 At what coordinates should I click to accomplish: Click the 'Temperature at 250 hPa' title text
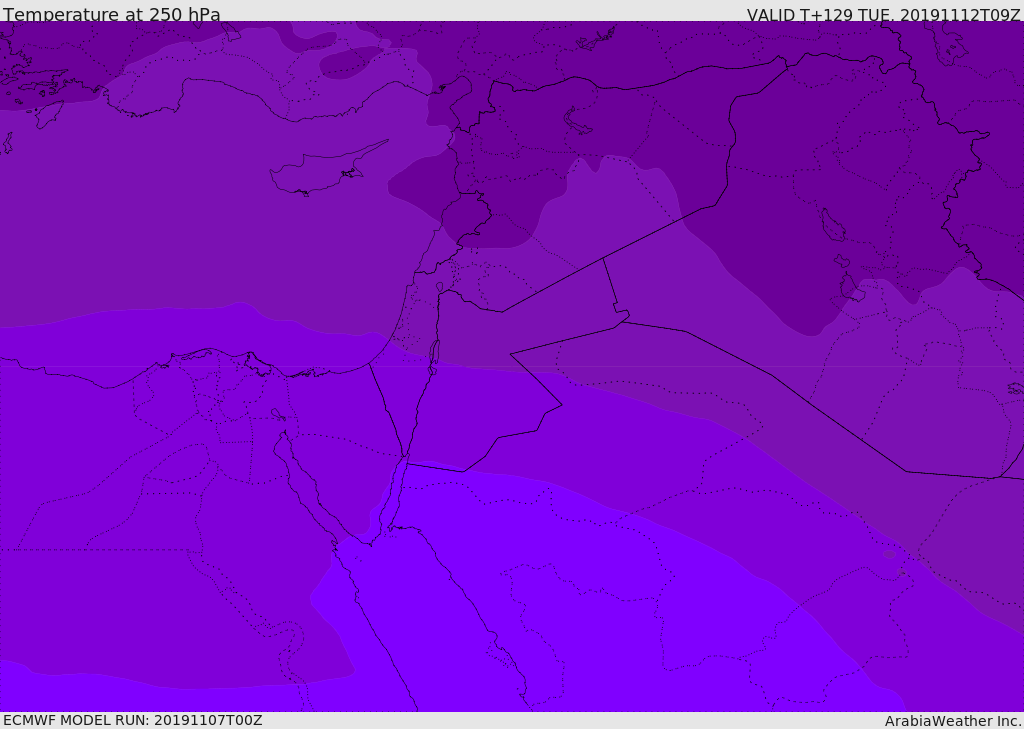(x=112, y=14)
